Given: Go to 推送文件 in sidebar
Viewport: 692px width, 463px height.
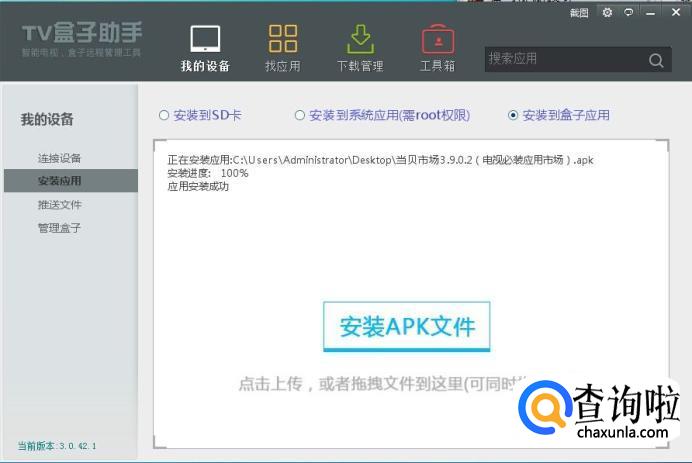Looking at the screenshot, I should 59,205.
